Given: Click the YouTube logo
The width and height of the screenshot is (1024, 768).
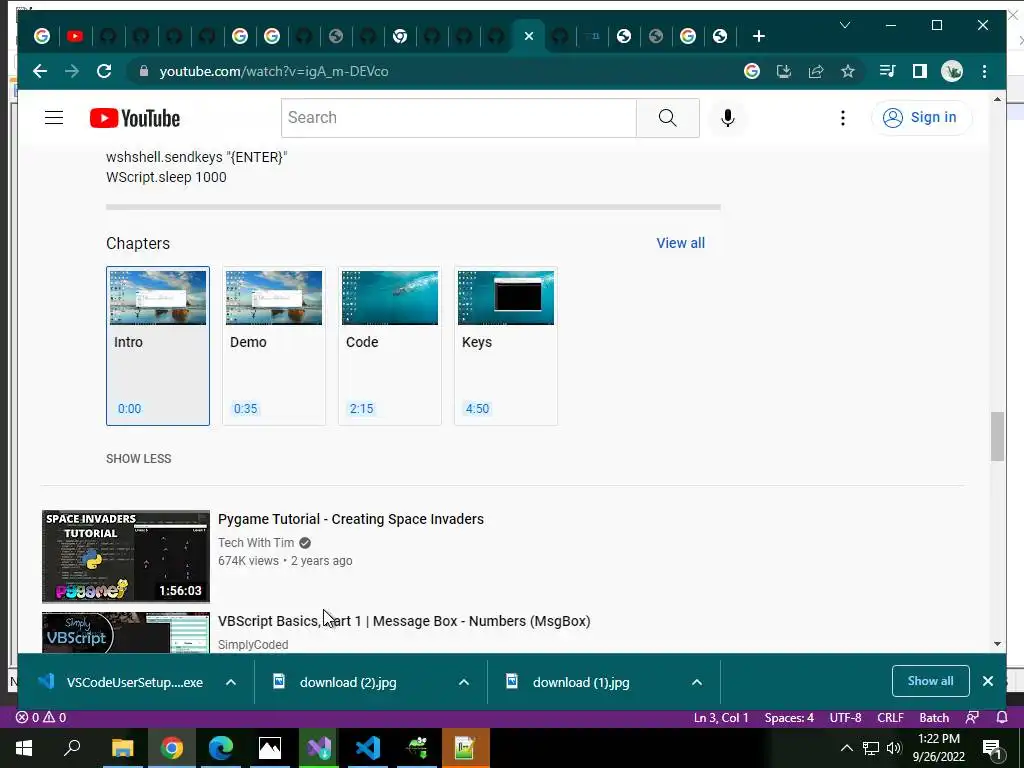Looking at the screenshot, I should [135, 118].
